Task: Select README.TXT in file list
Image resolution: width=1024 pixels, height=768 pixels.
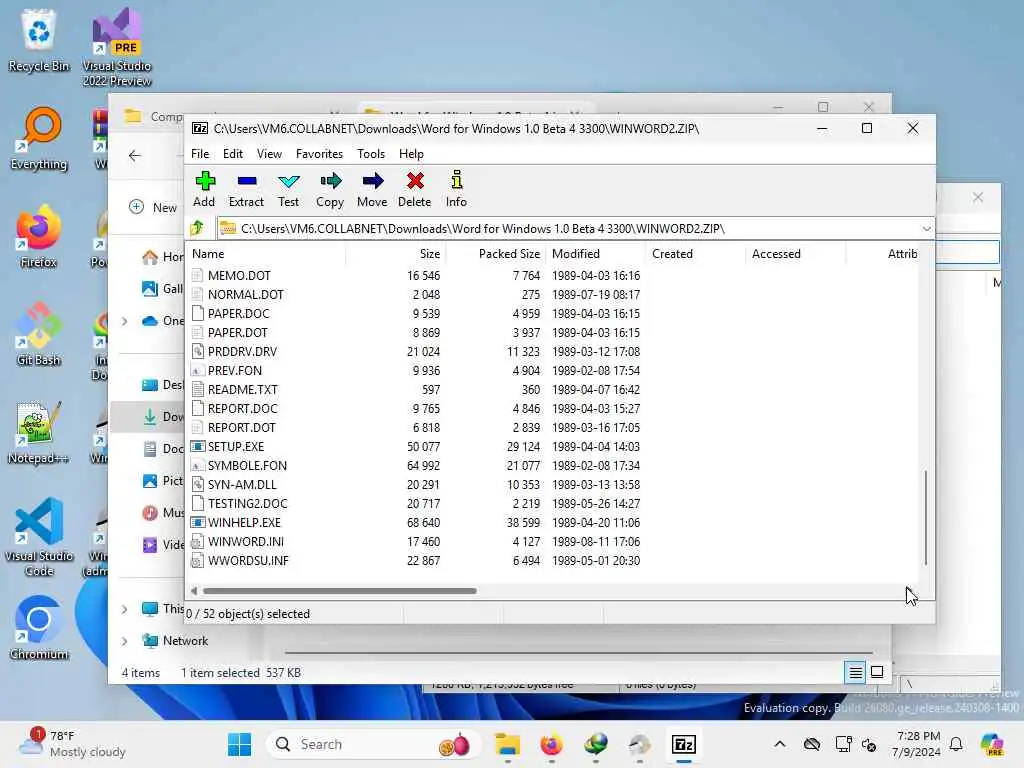Action: (242, 390)
